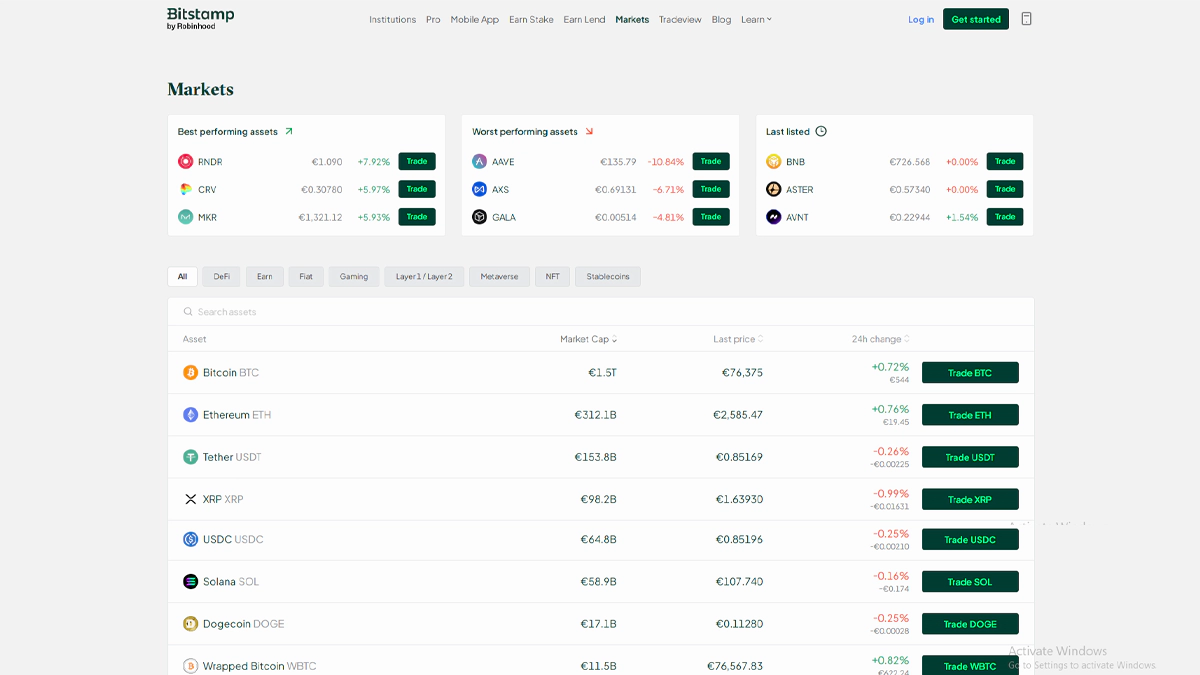Click the BNB coin icon
Screen dimensions: 1200x675
point(773,162)
